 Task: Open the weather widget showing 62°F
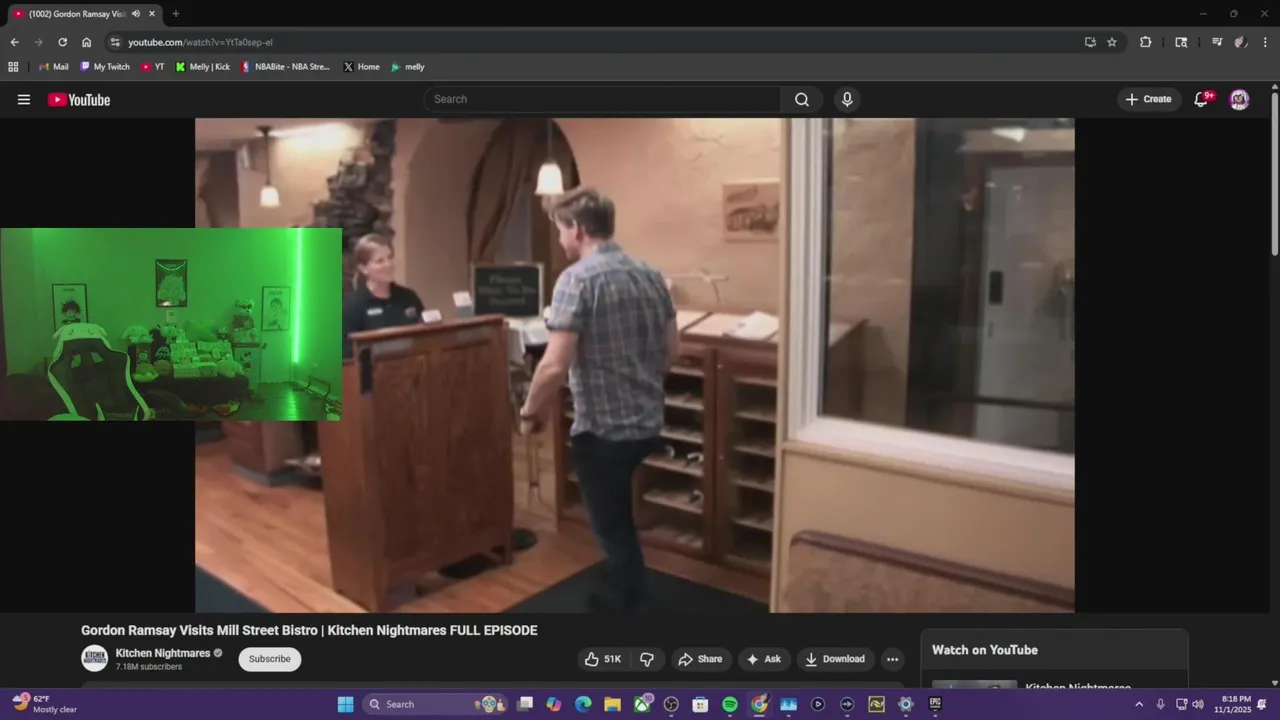tap(45, 704)
